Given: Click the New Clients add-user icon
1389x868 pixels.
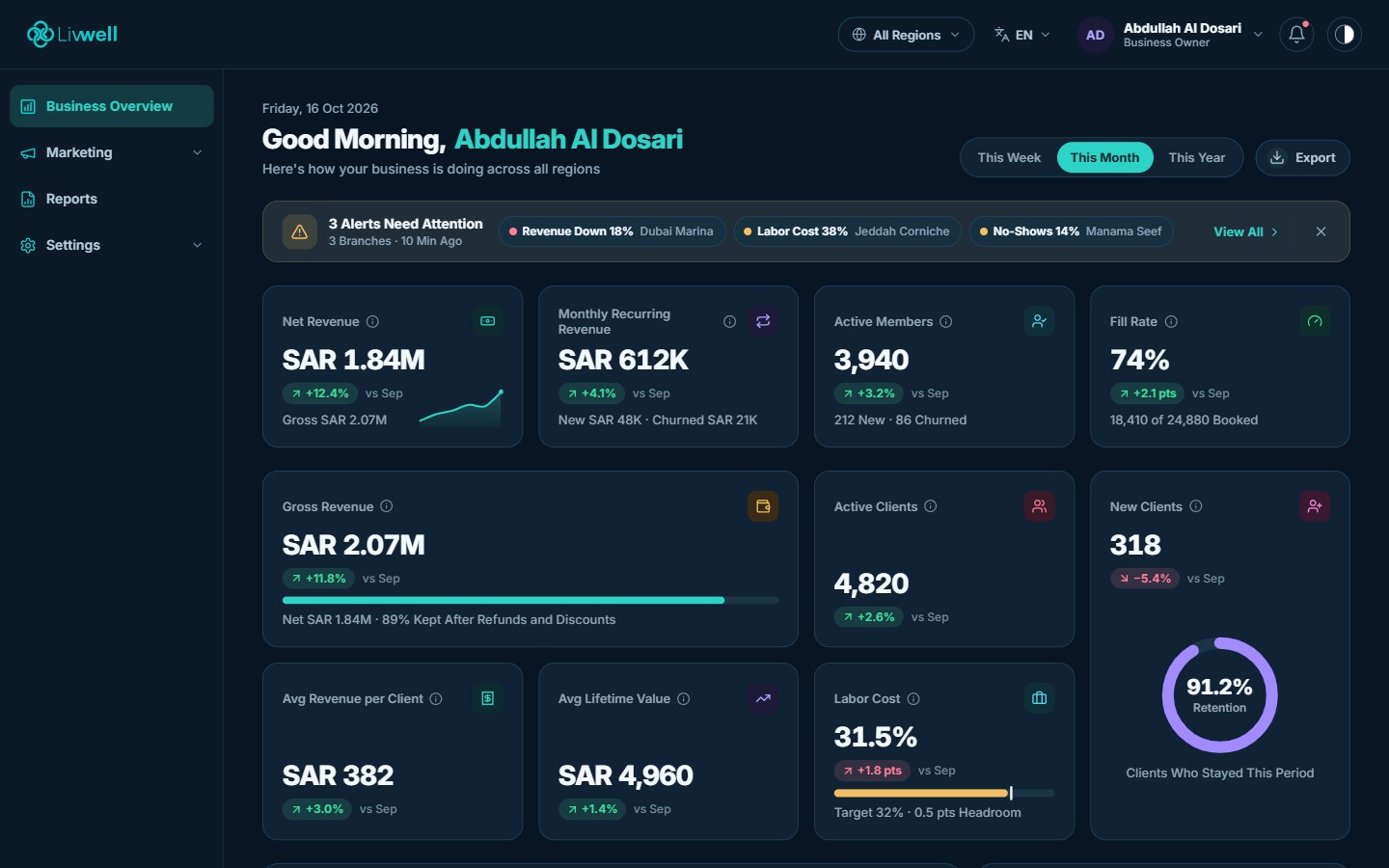Looking at the screenshot, I should click(1315, 506).
